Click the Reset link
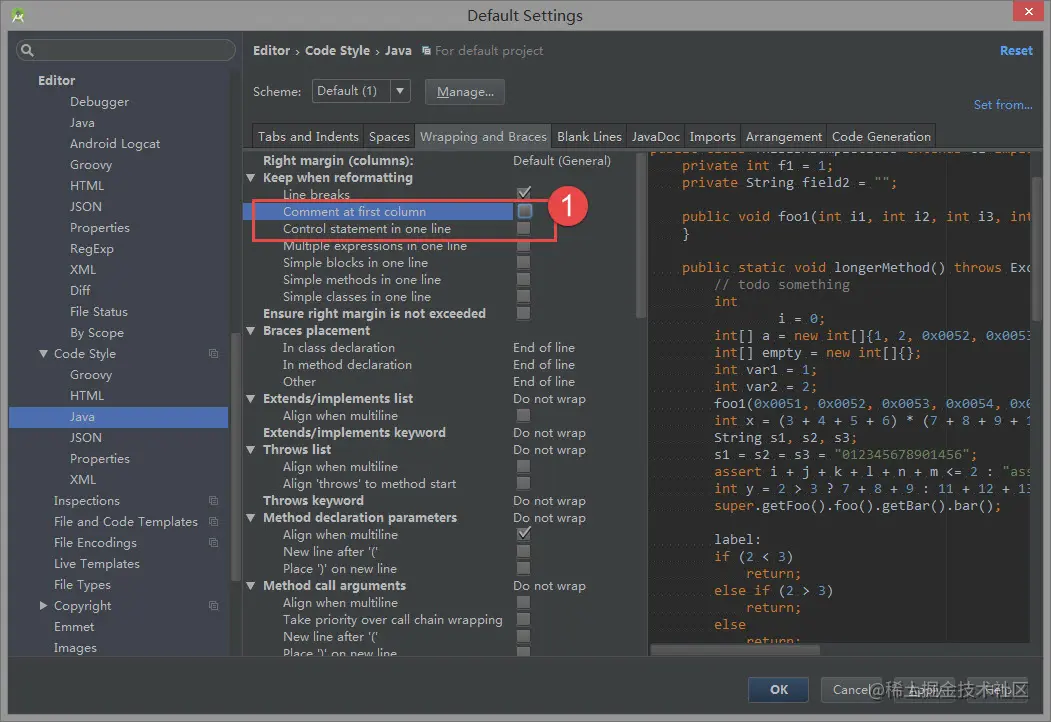The height and width of the screenshot is (722, 1051). pyautogui.click(x=1016, y=50)
